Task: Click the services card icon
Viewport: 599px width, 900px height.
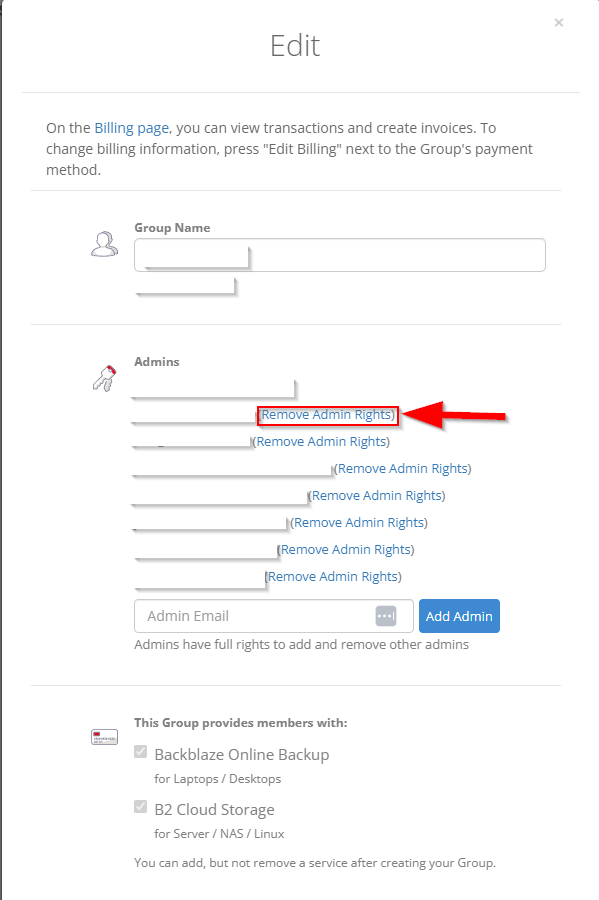Action: coord(104,737)
